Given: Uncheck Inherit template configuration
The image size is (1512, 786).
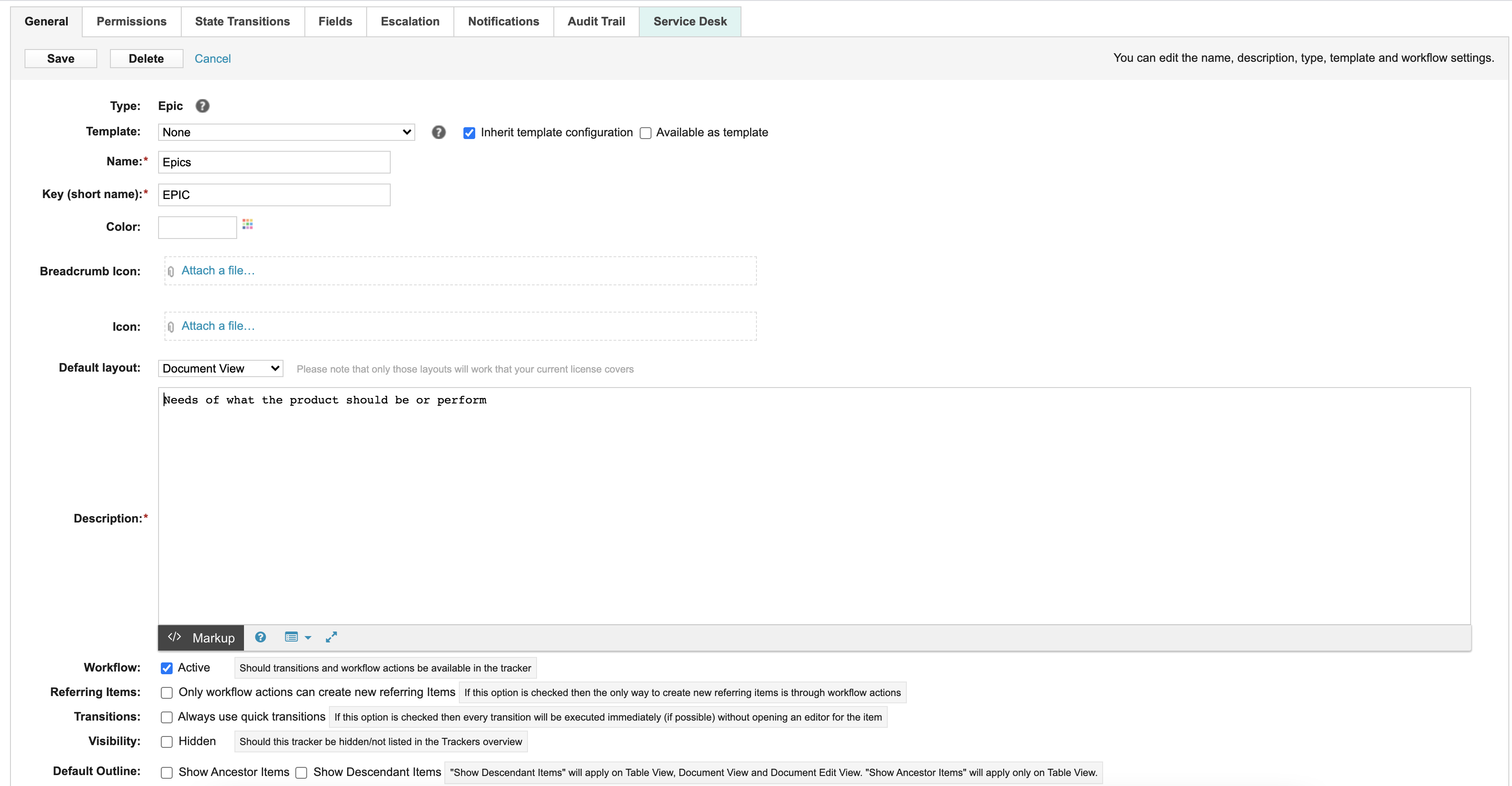Looking at the screenshot, I should point(469,133).
